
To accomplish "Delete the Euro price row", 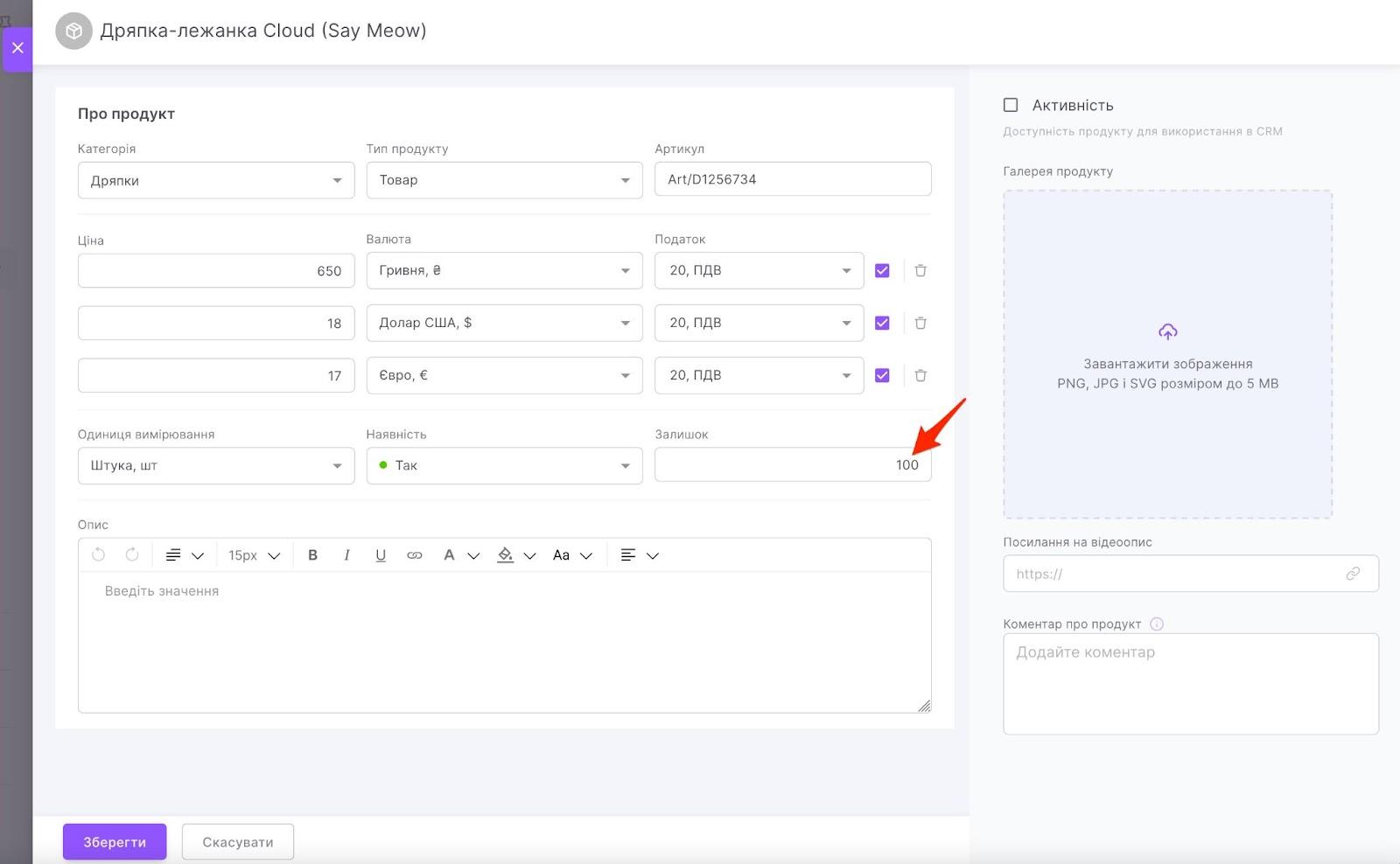I will tap(920, 375).
